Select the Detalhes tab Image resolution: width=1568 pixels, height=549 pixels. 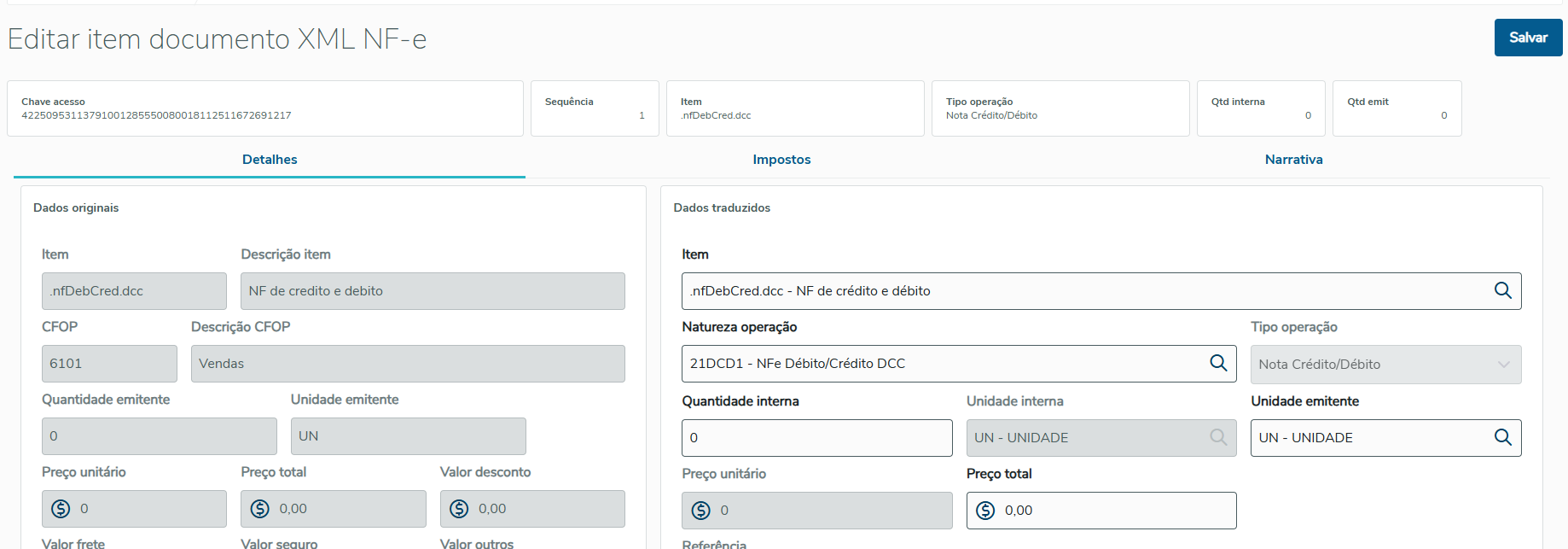click(x=270, y=160)
